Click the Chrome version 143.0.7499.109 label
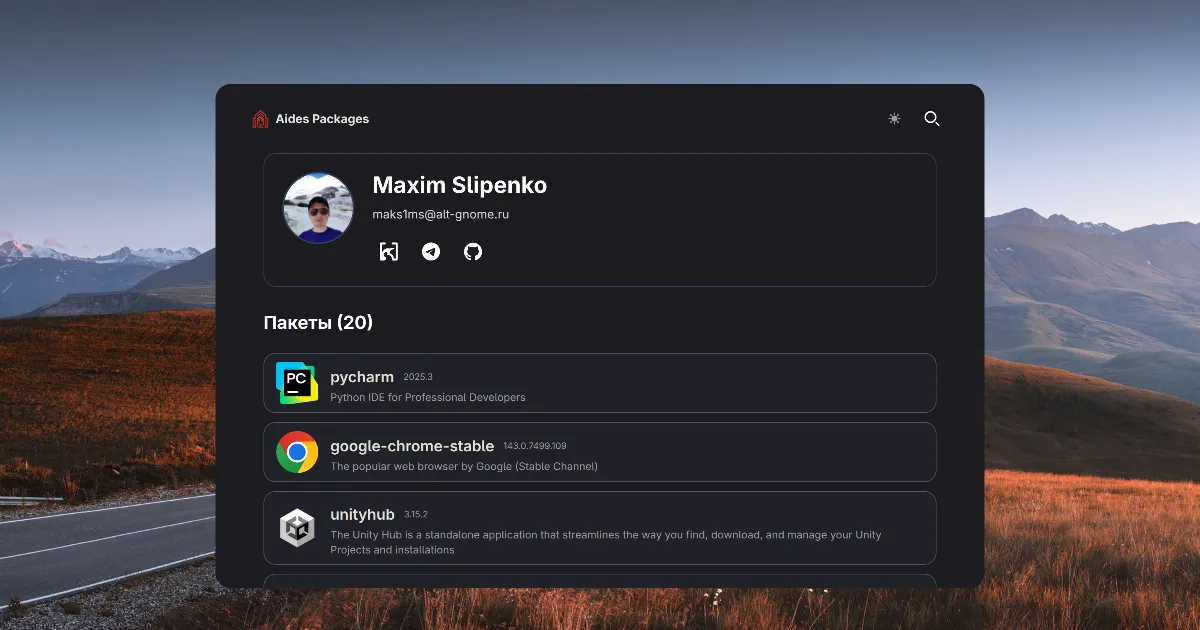Image resolution: width=1200 pixels, height=630 pixels. pos(534,446)
